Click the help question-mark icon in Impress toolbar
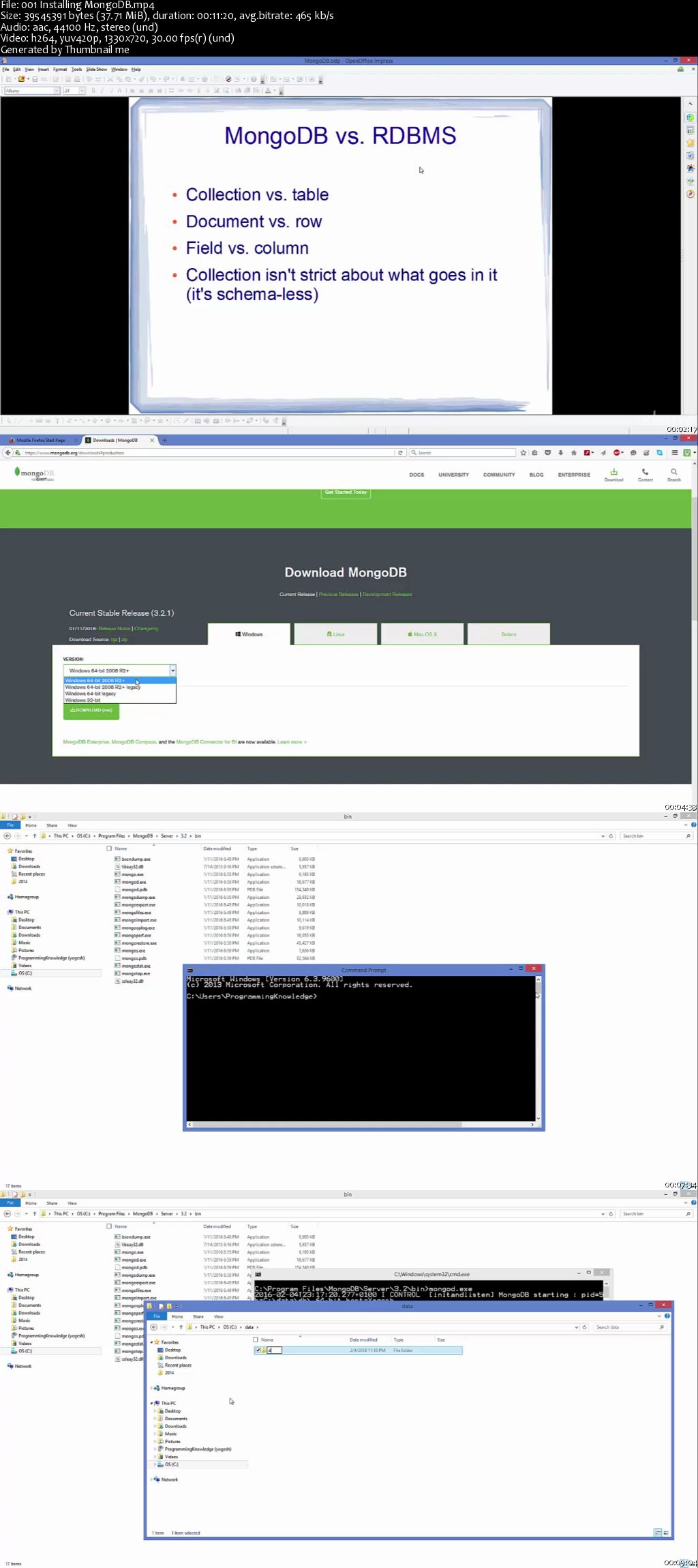698x1568 pixels. (254, 79)
